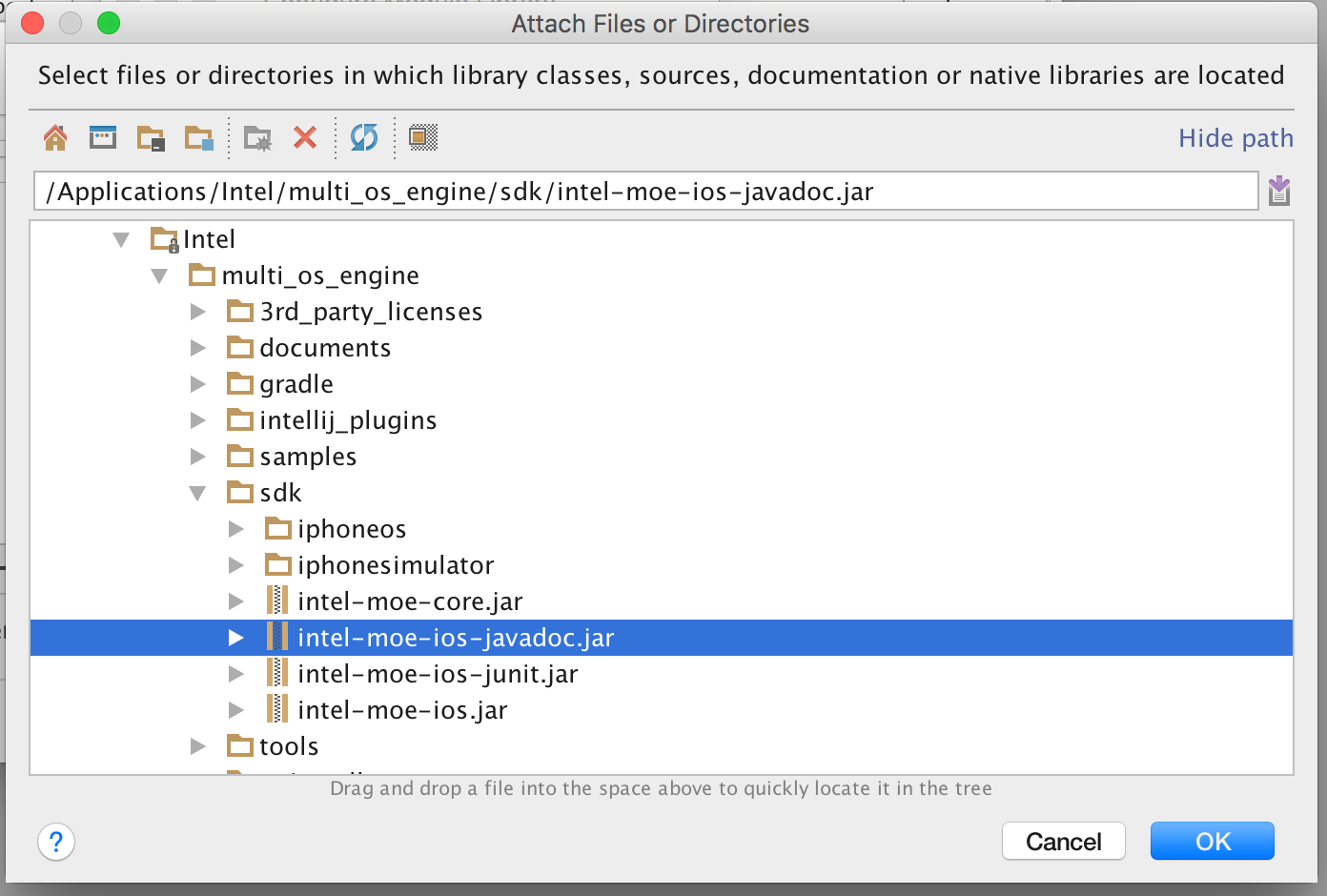
Task: Click the intel-moe-ios-junit.jar archive icon
Action: (x=277, y=674)
